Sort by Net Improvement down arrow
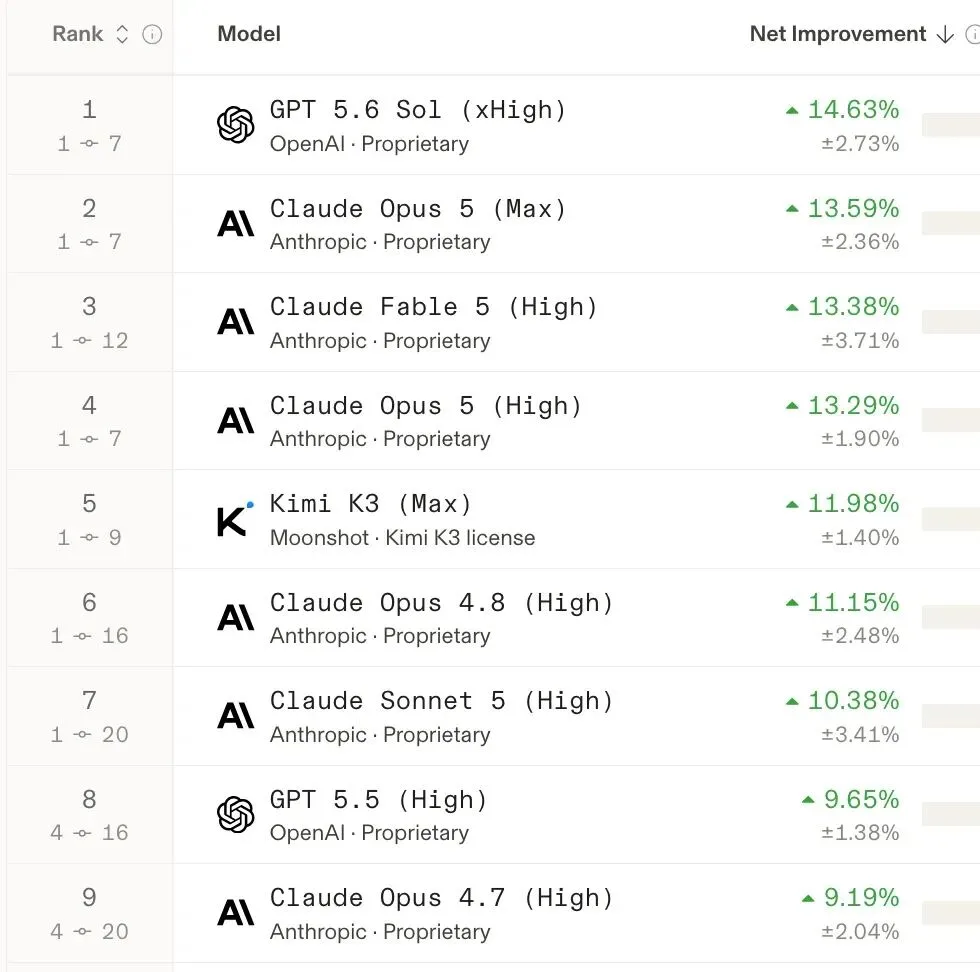This screenshot has height=972, width=980. pyautogui.click(x=945, y=34)
